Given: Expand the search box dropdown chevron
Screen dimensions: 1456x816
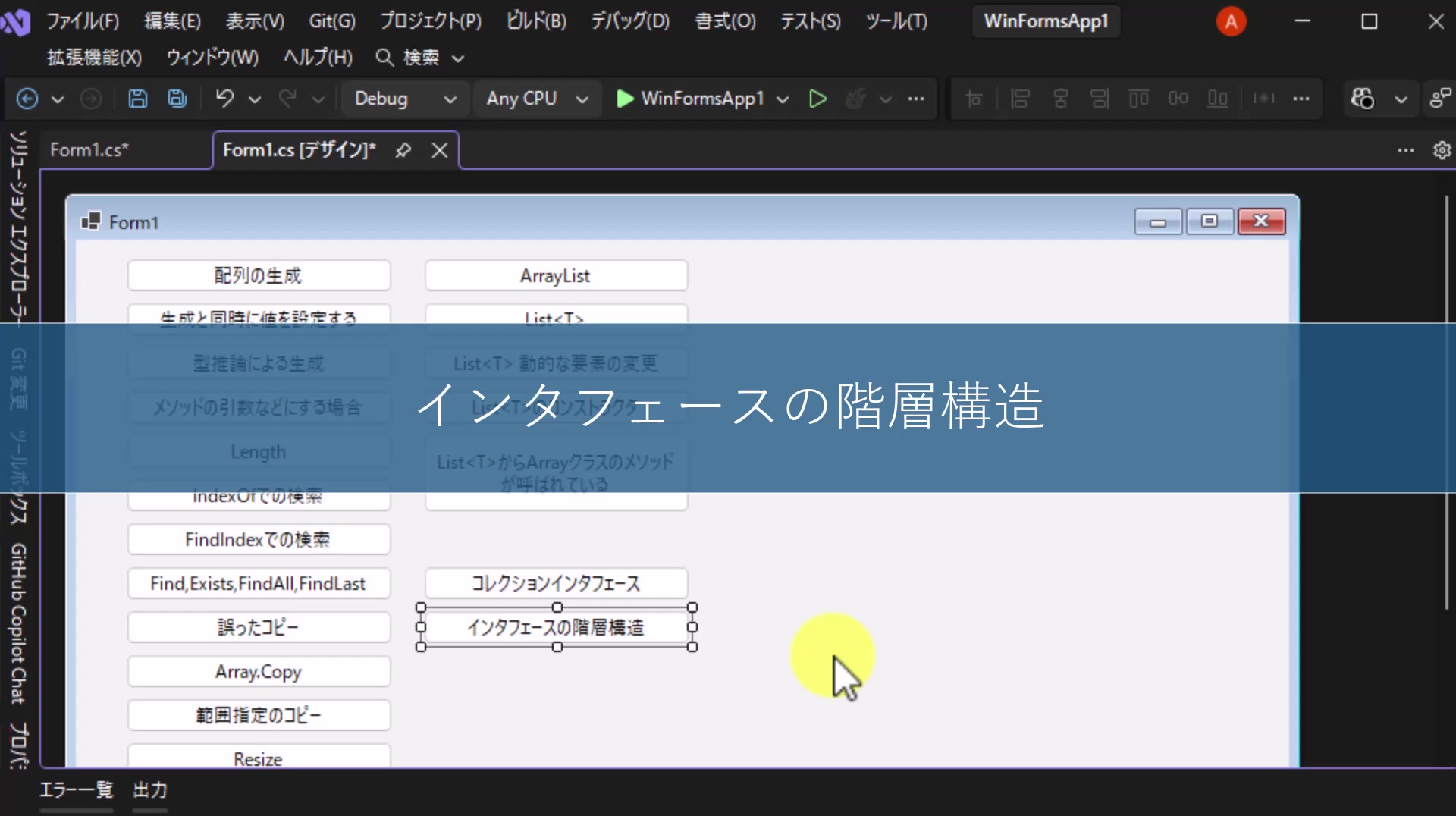Looking at the screenshot, I should (458, 58).
